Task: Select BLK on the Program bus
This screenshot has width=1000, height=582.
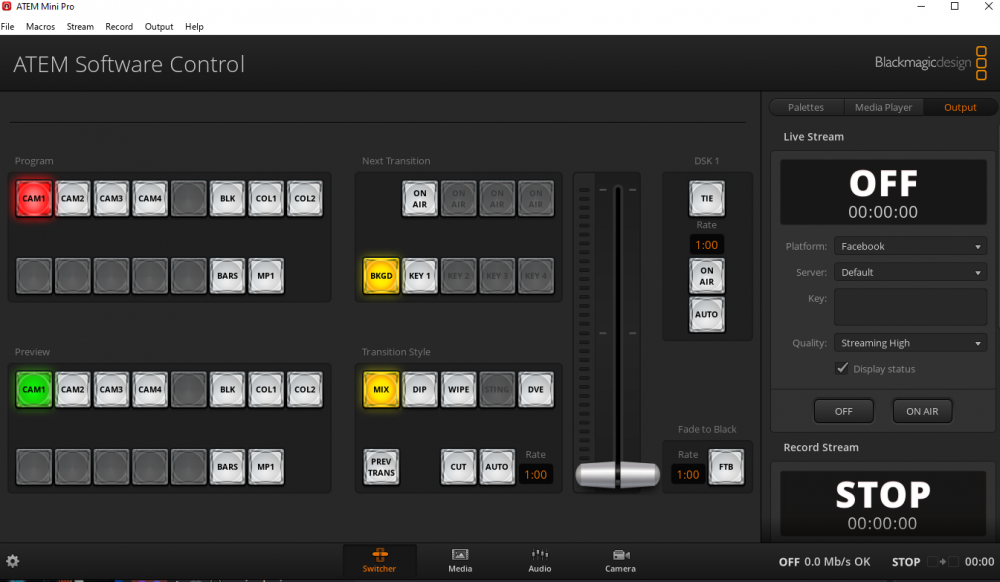Action: [x=228, y=198]
